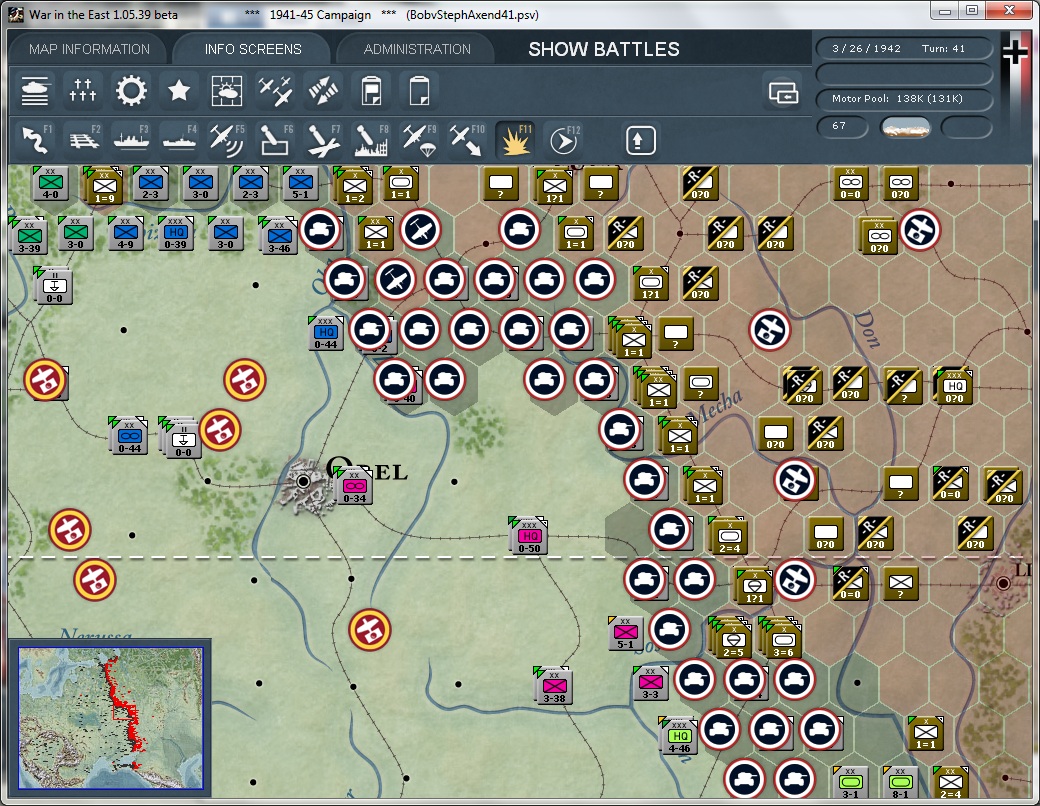Click the switch-window icon beside the date panel

[x=783, y=92]
